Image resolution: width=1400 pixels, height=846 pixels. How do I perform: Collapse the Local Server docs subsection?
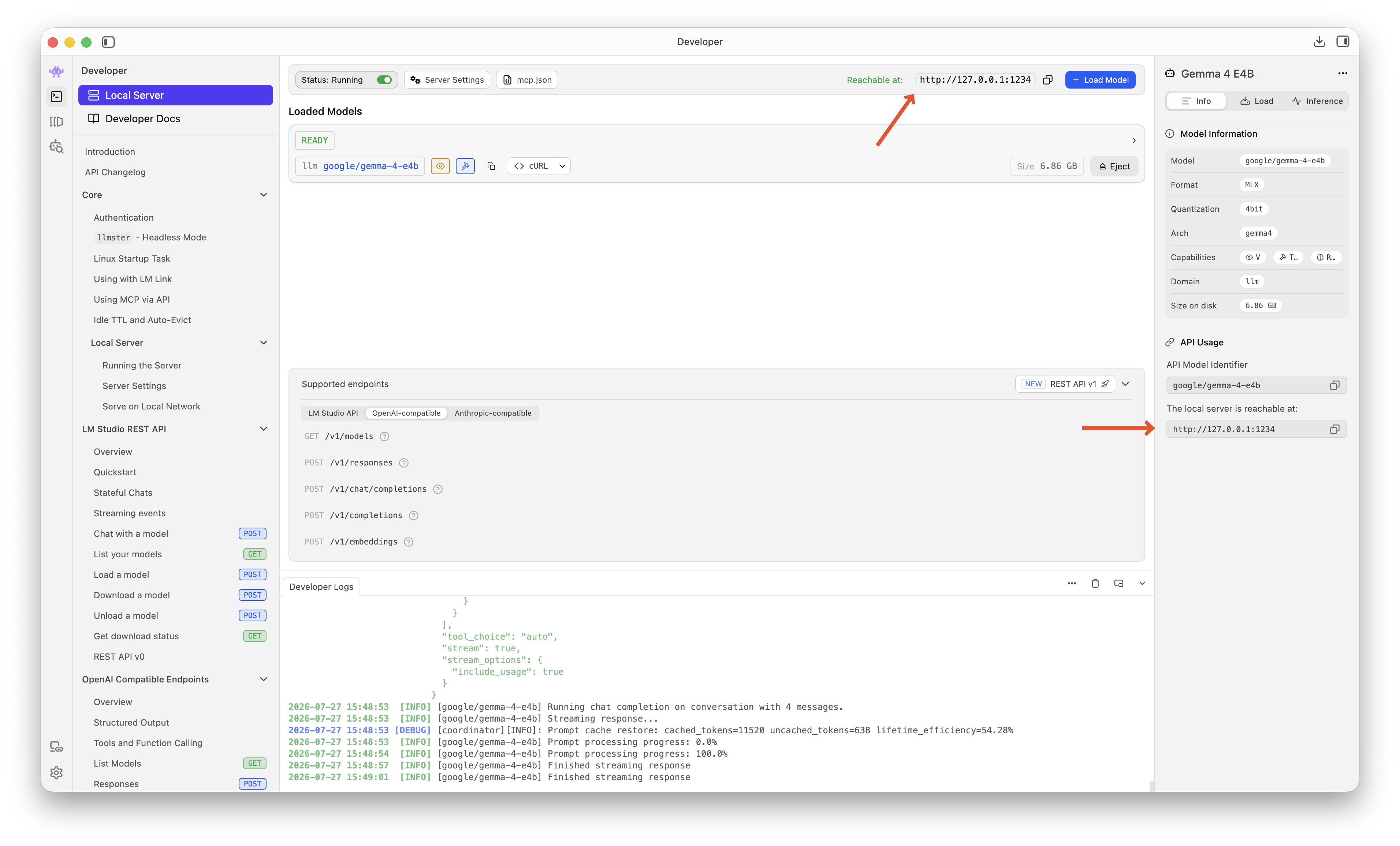pos(264,342)
